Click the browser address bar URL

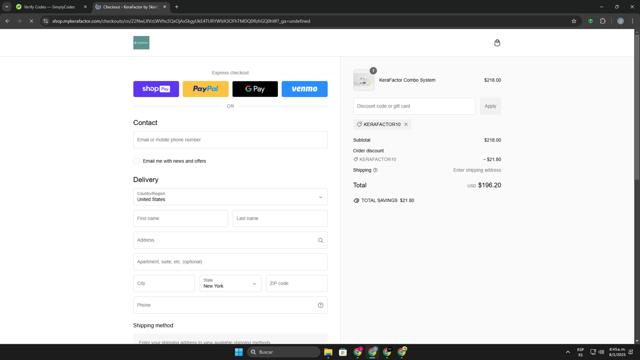181,21
